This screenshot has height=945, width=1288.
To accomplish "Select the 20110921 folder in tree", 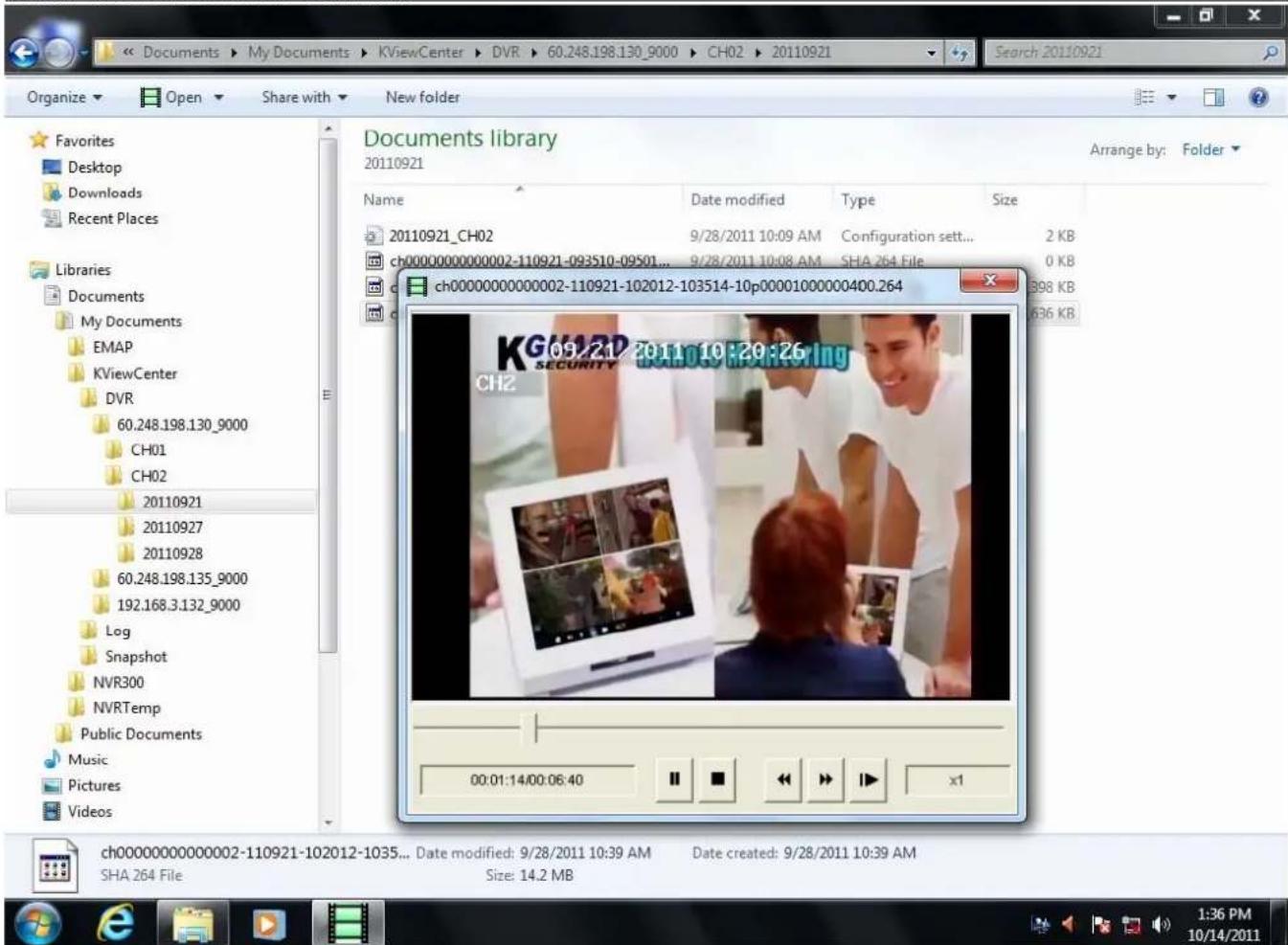I will click(172, 502).
